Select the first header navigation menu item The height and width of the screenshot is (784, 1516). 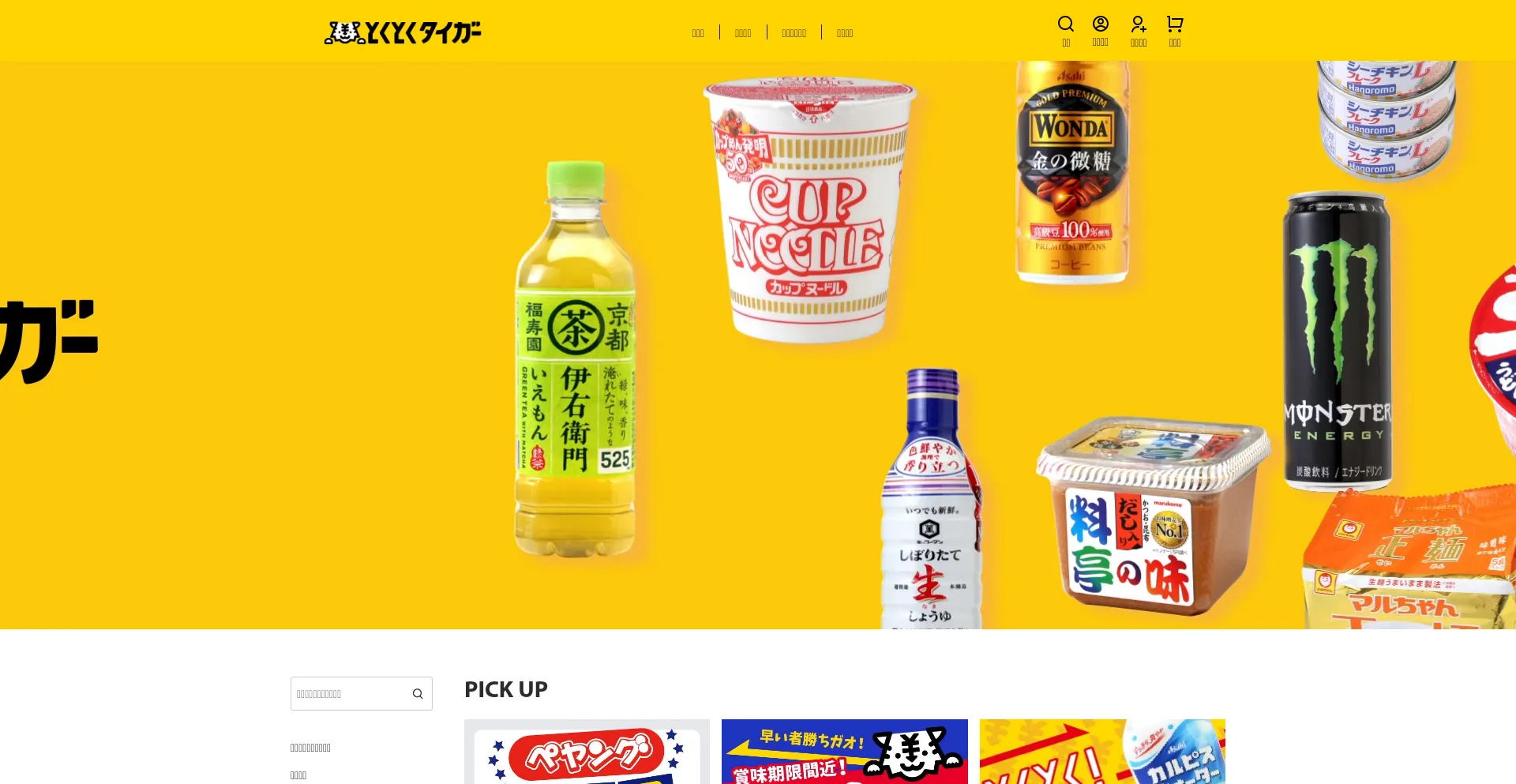pyautogui.click(x=698, y=33)
